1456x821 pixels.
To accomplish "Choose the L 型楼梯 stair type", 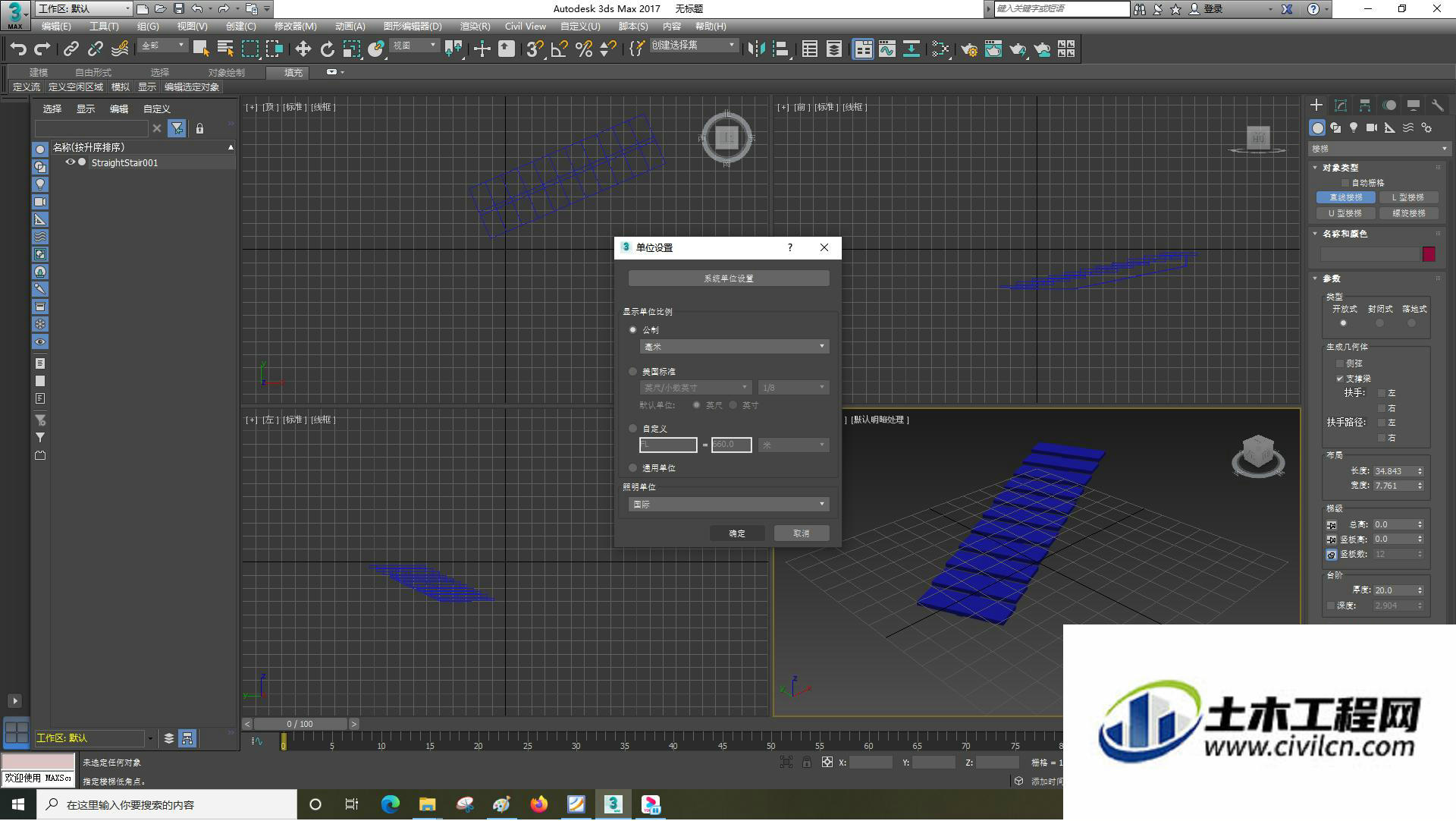I will [1408, 197].
